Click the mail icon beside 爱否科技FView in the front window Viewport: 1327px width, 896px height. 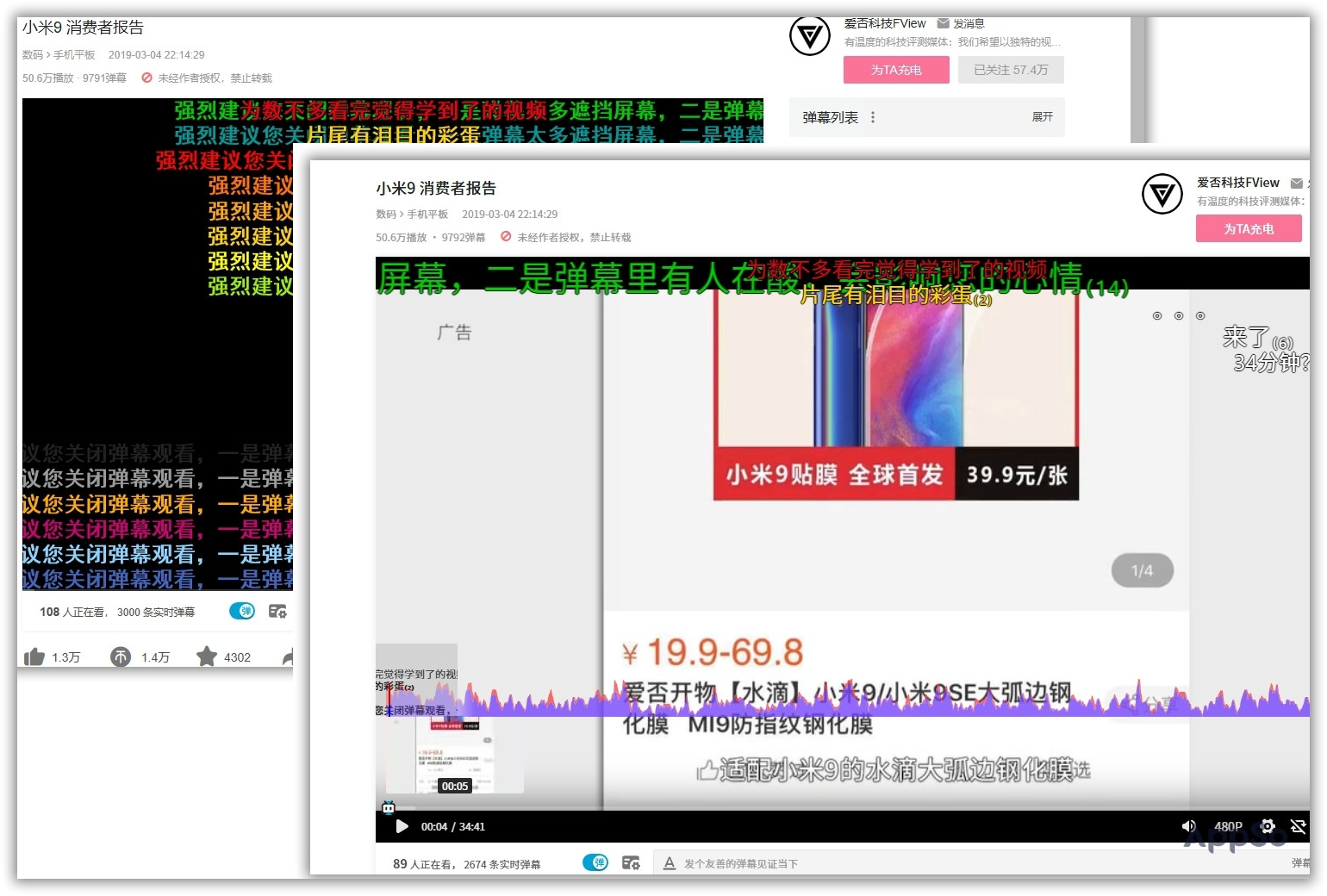click(1296, 183)
